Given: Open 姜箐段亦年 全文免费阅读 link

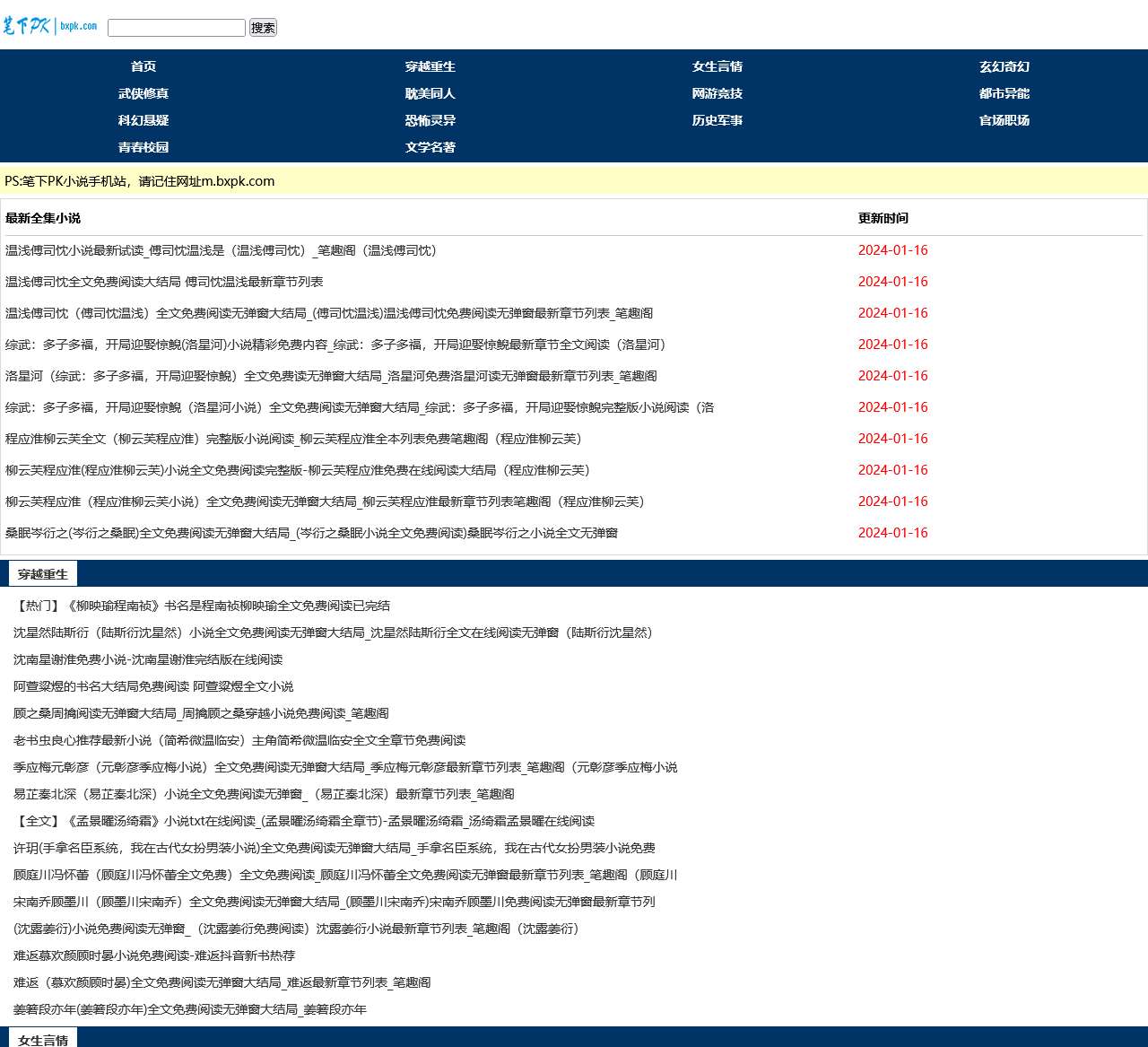Looking at the screenshot, I should [x=190, y=1009].
